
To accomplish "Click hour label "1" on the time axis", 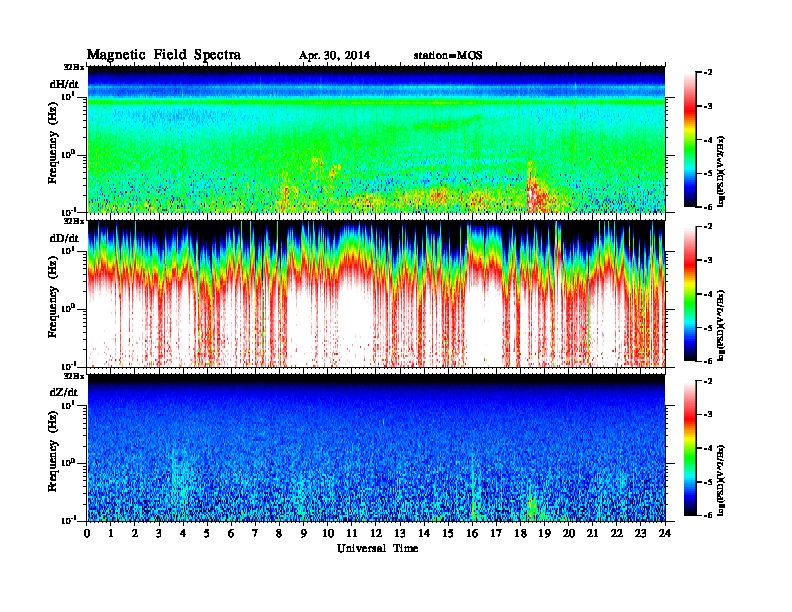I will 111,533.
